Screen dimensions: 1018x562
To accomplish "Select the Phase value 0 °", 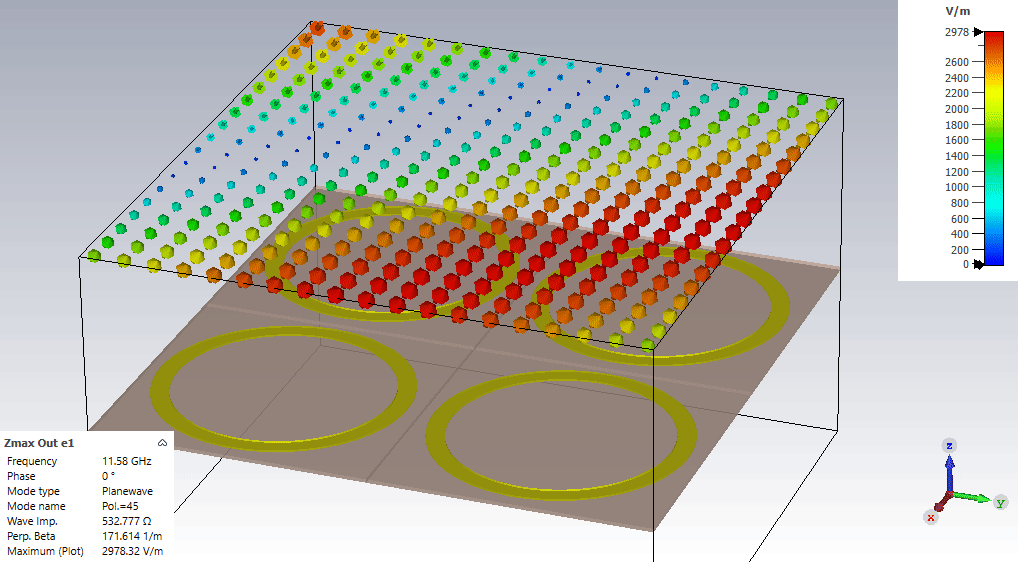I will pos(108,476).
